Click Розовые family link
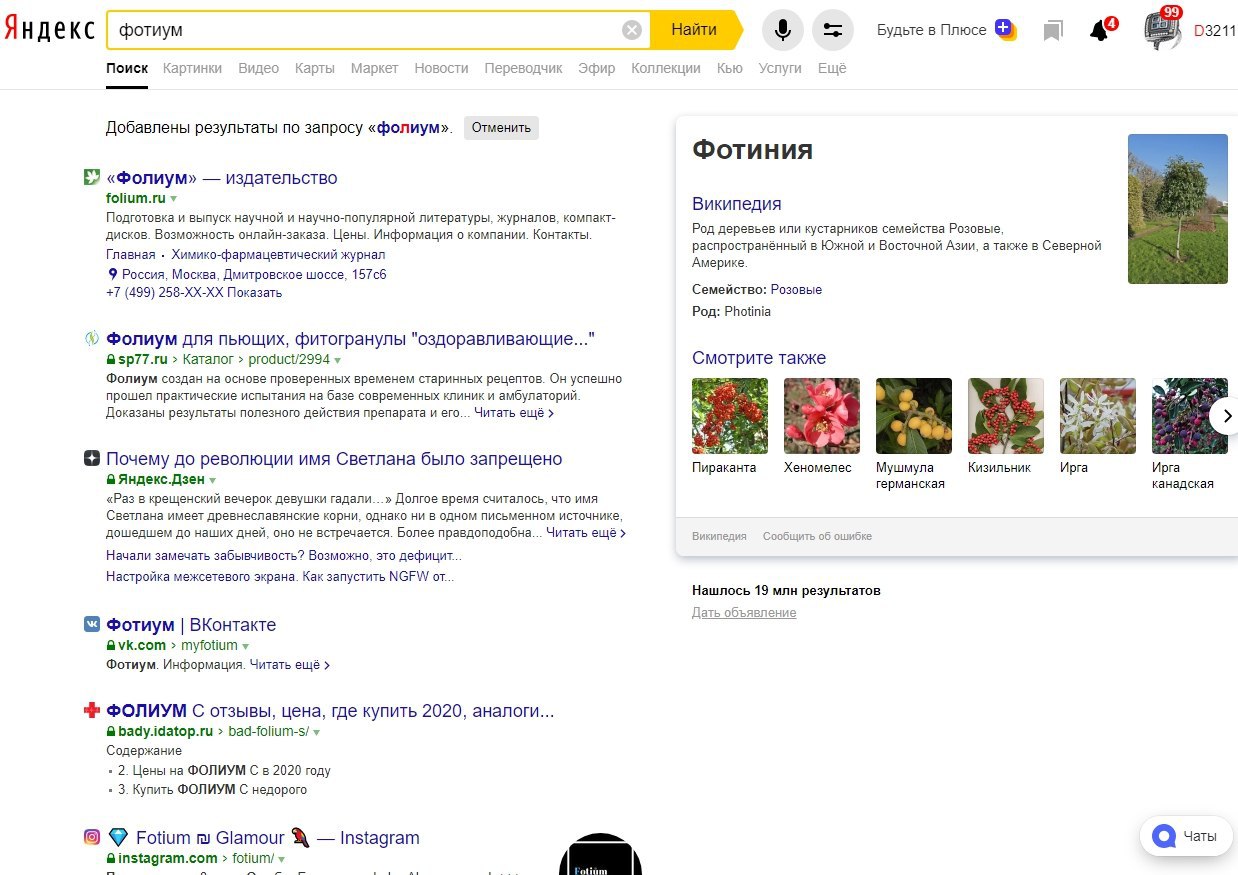This screenshot has height=875, width=1238. coord(796,289)
